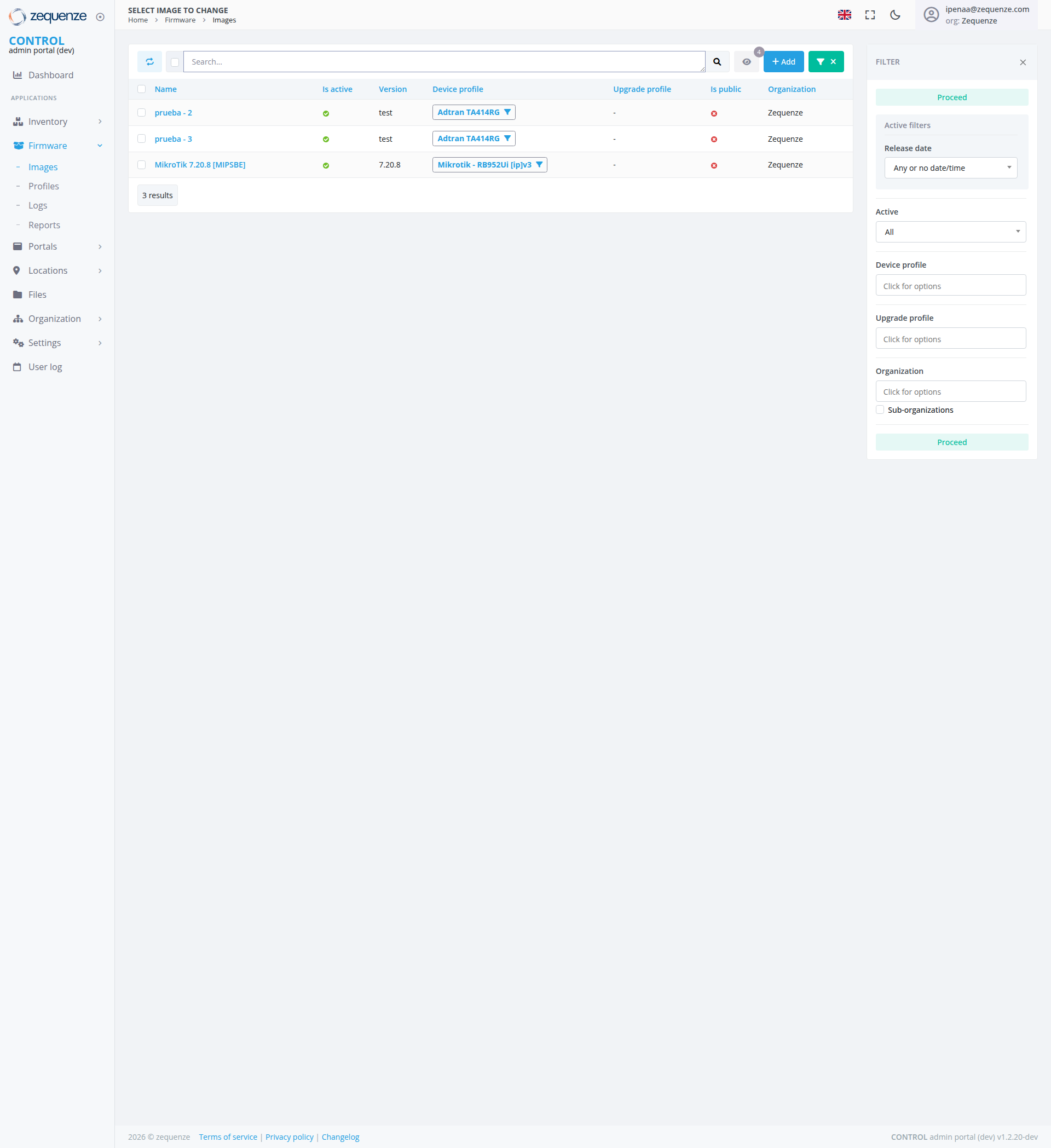Click the refresh icon above the table
Image resolution: width=1051 pixels, height=1148 pixels.
click(x=150, y=61)
